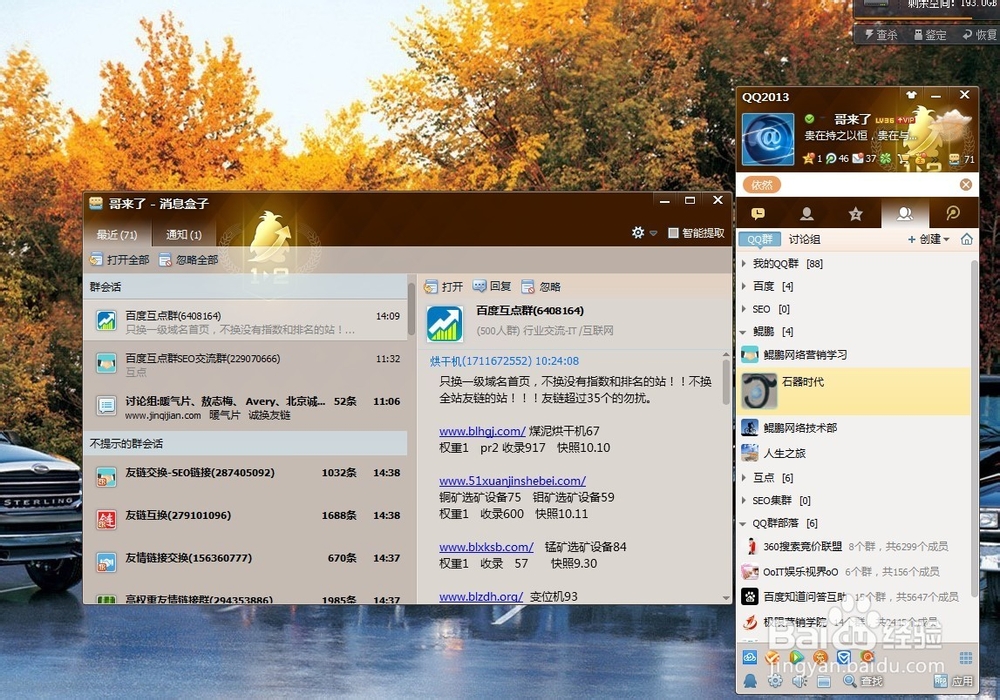The image size is (1000, 700).
Task: Open the blue shield security icon in app row
Action: 843,656
